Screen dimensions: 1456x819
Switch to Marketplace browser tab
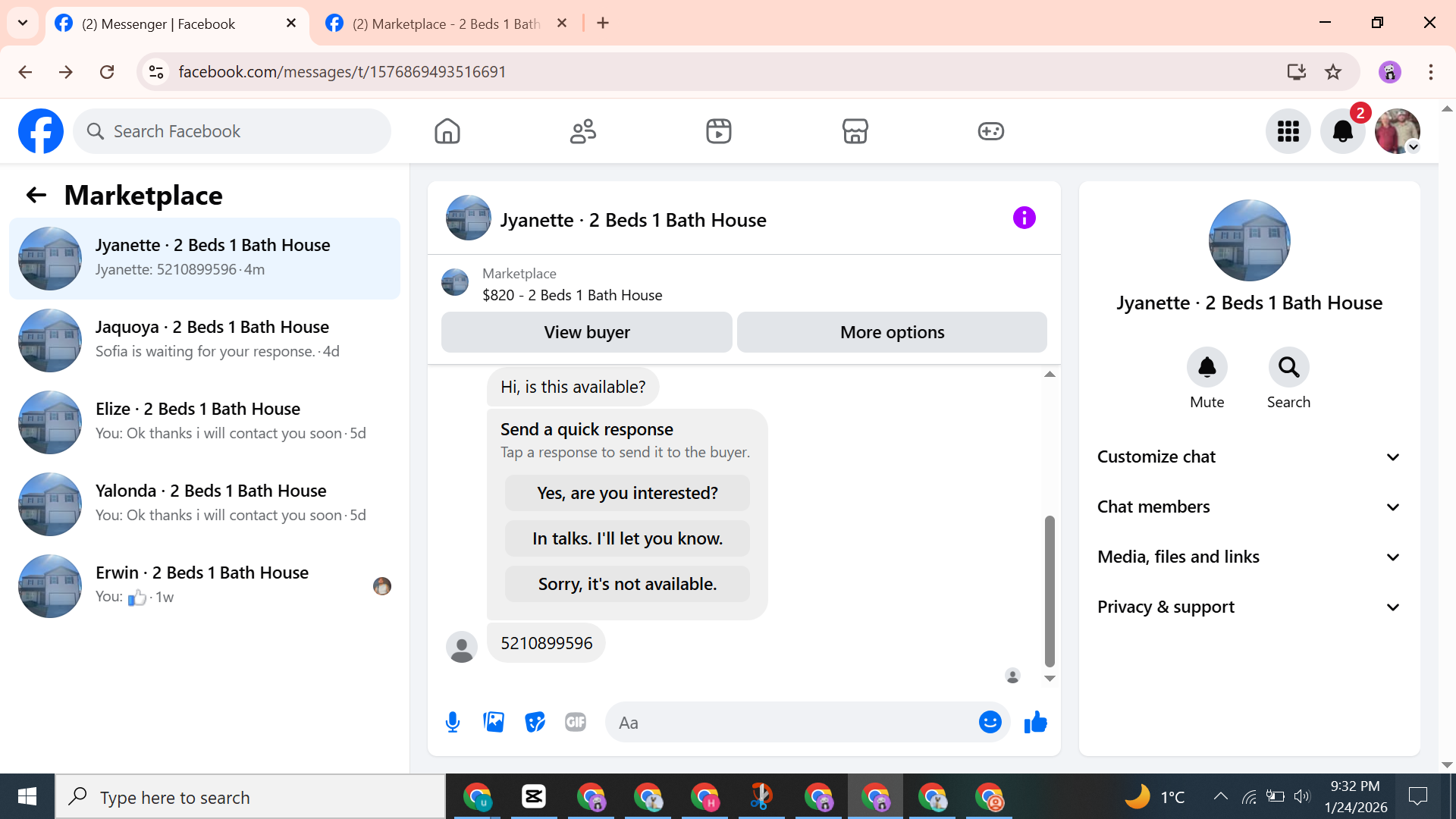point(445,24)
